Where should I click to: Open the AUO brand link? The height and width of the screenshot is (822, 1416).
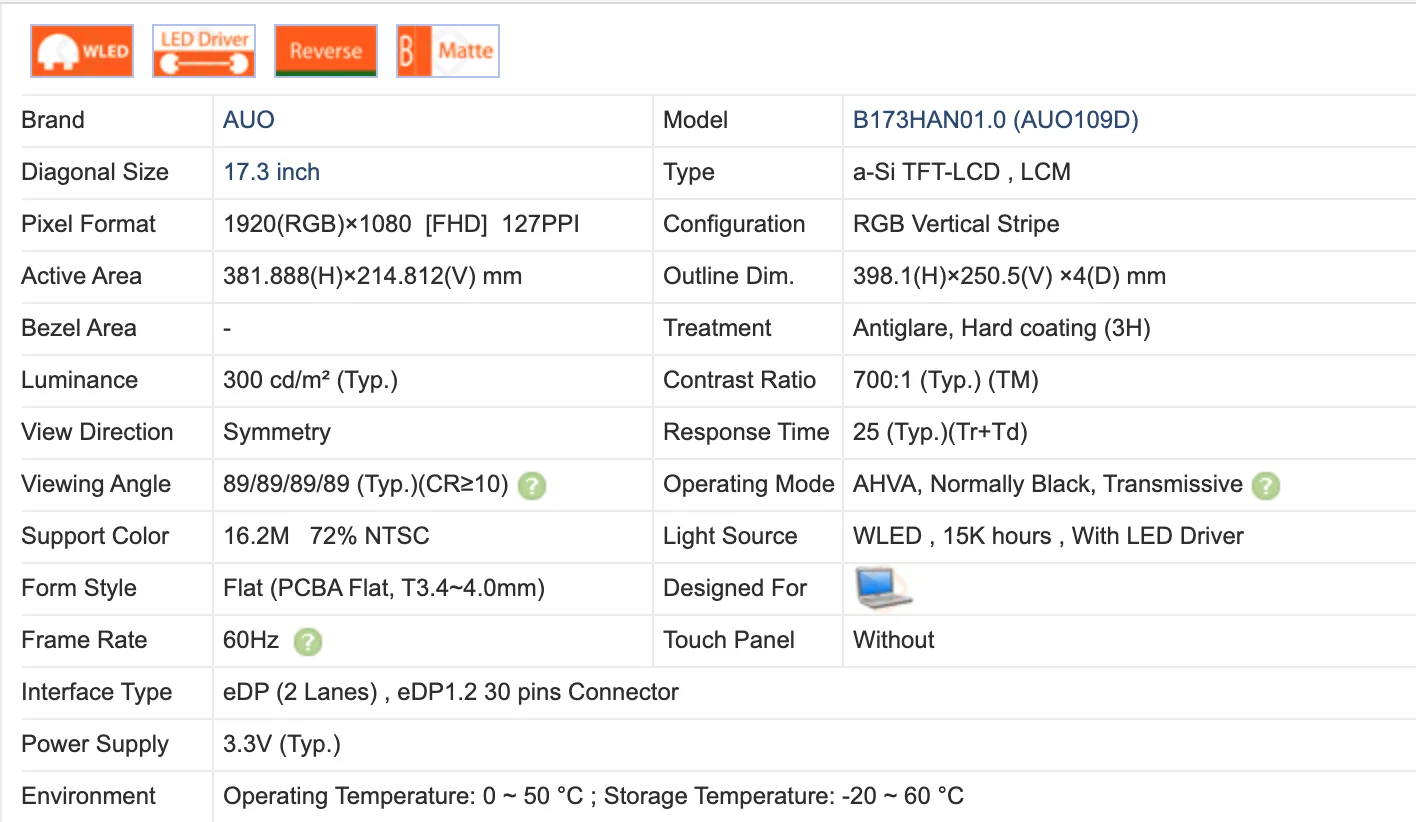pyautogui.click(x=249, y=120)
